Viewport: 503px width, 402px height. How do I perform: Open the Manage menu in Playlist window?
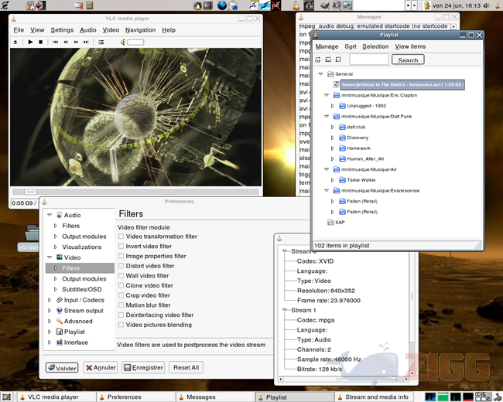[x=327, y=47]
